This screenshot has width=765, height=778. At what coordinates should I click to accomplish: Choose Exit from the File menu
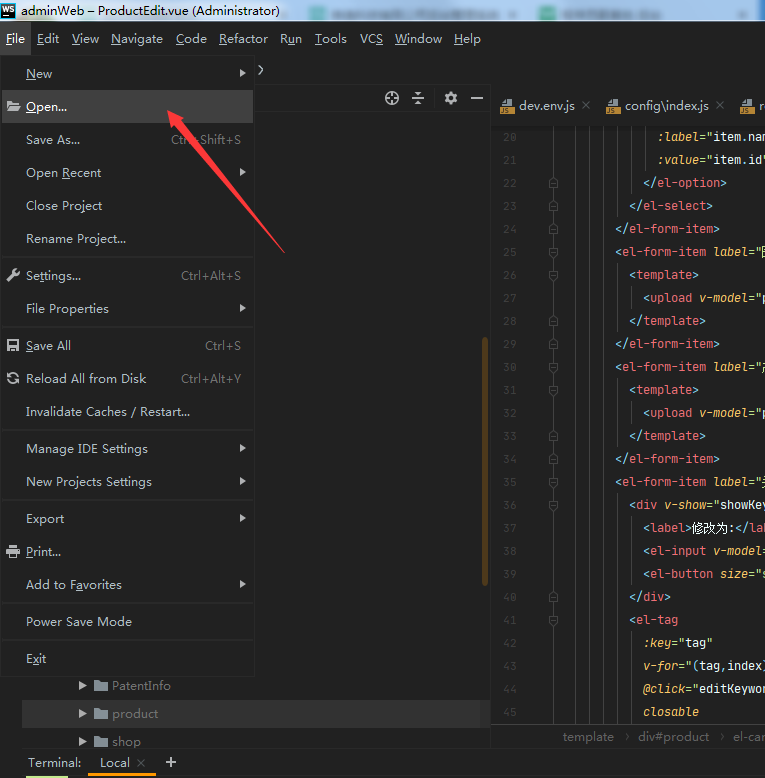[128, 658]
